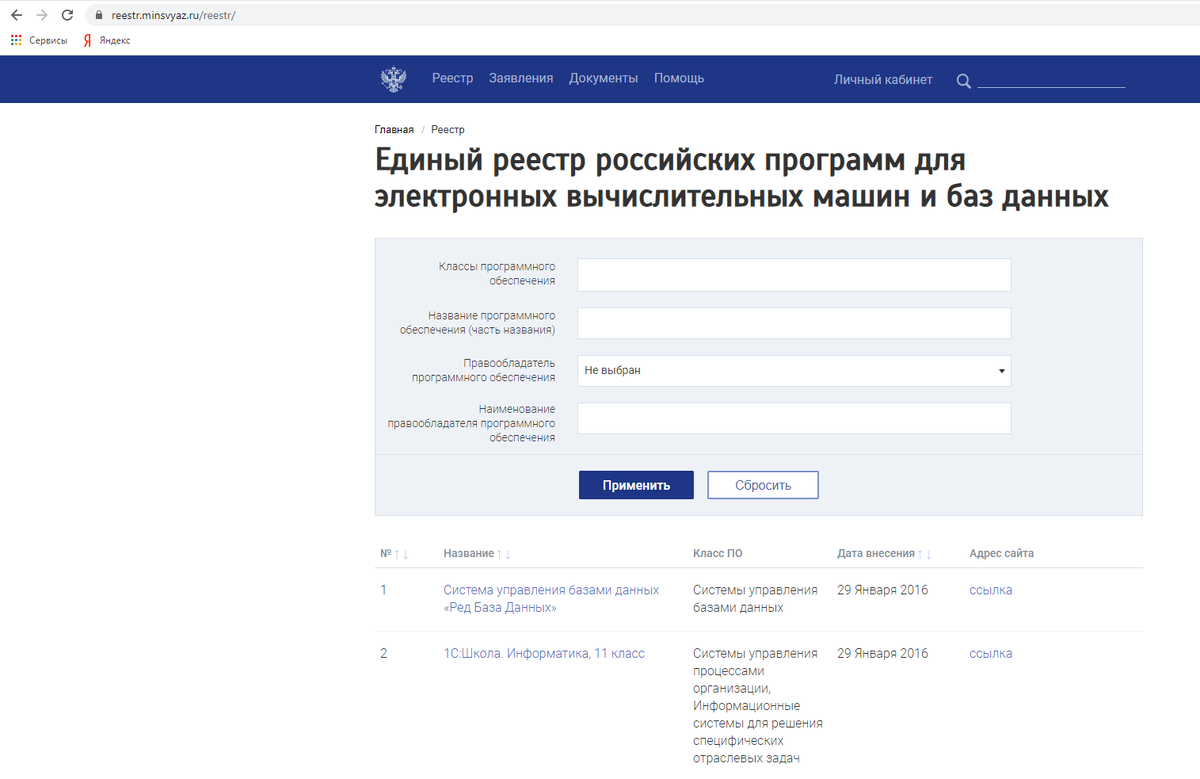Reset filters with the Сбросить button
1200x779 pixels.
(x=762, y=485)
